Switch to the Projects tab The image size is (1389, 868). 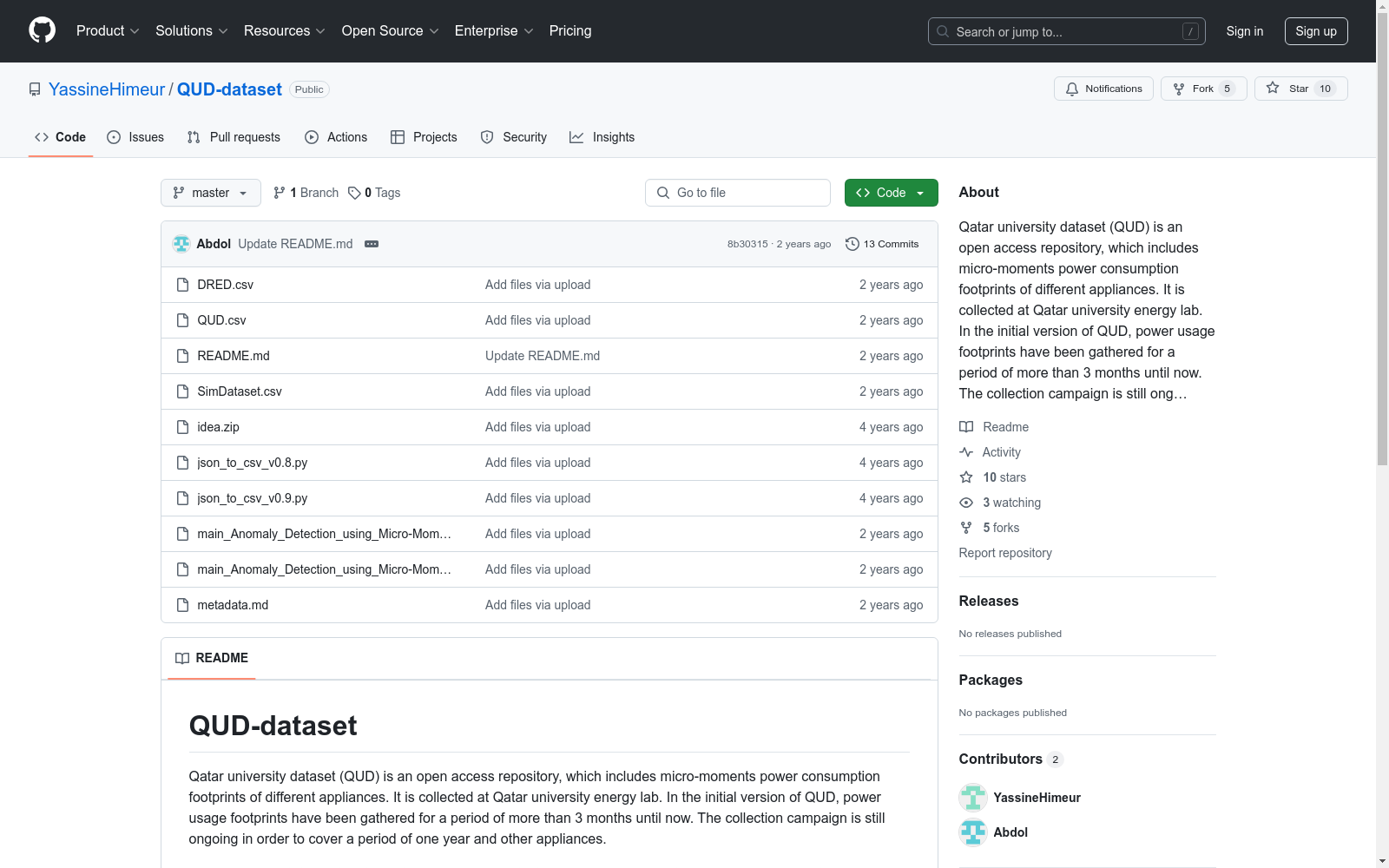tap(424, 137)
